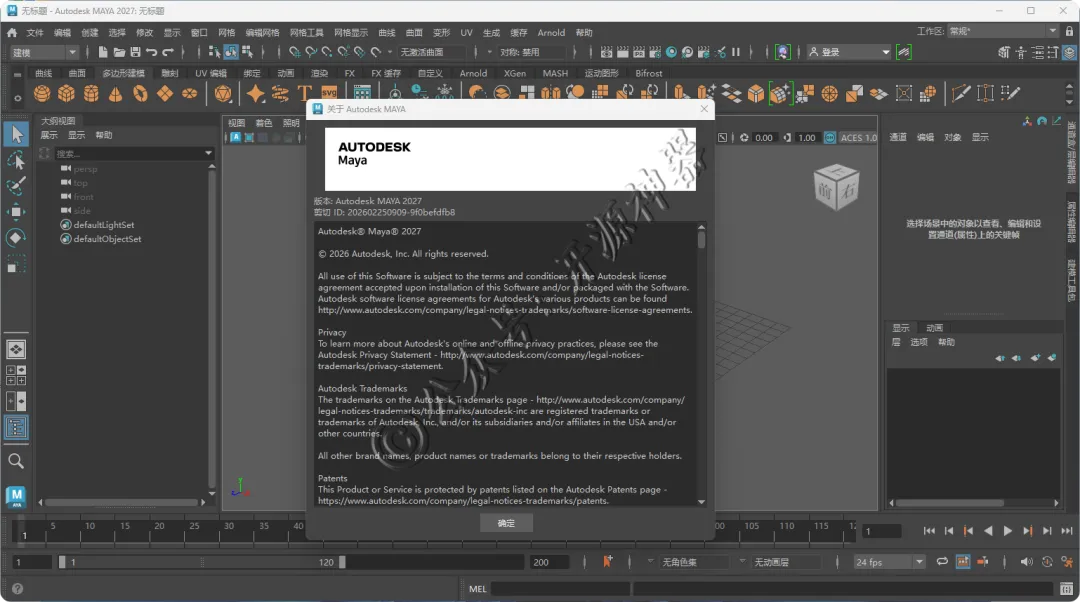Create a polygon disc from the shelf
The image size is (1080, 602).
(189, 93)
